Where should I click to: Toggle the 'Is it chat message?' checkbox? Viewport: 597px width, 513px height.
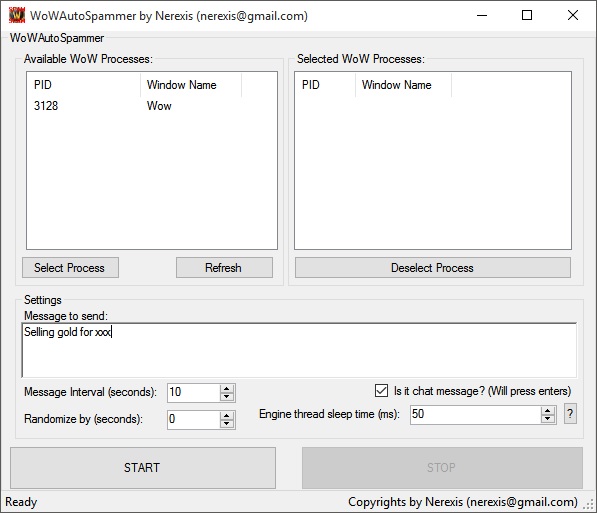[382, 391]
